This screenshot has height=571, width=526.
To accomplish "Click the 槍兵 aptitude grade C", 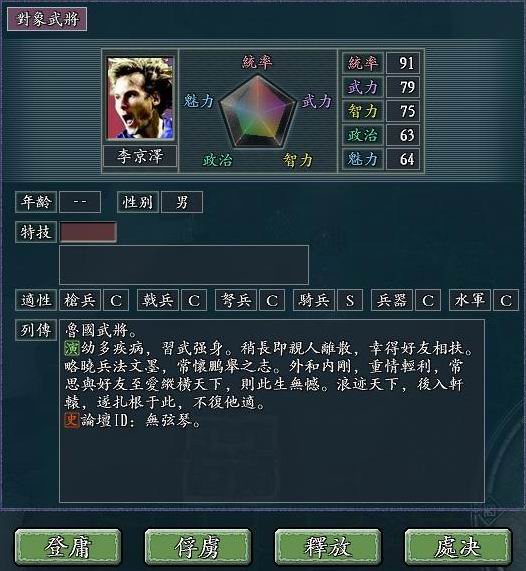I will [x=116, y=300].
